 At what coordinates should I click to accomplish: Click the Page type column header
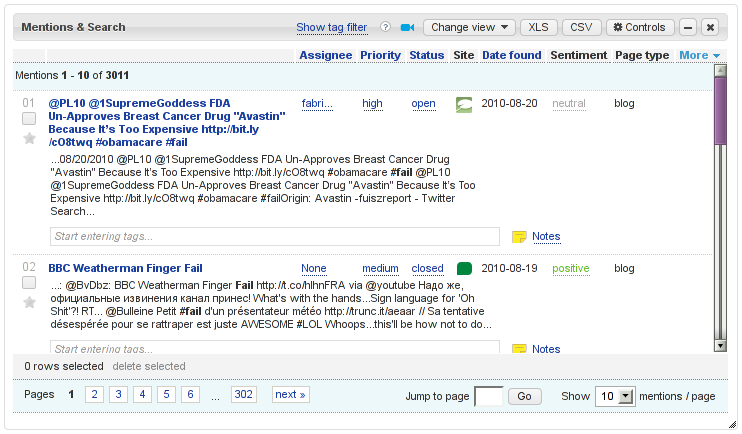642,55
